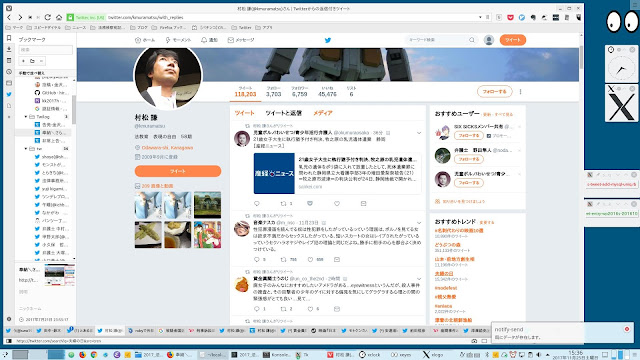Viewport: 640px width, 360px height.
Task: Open the xclock taskbar entry
Action: pos(370,355)
